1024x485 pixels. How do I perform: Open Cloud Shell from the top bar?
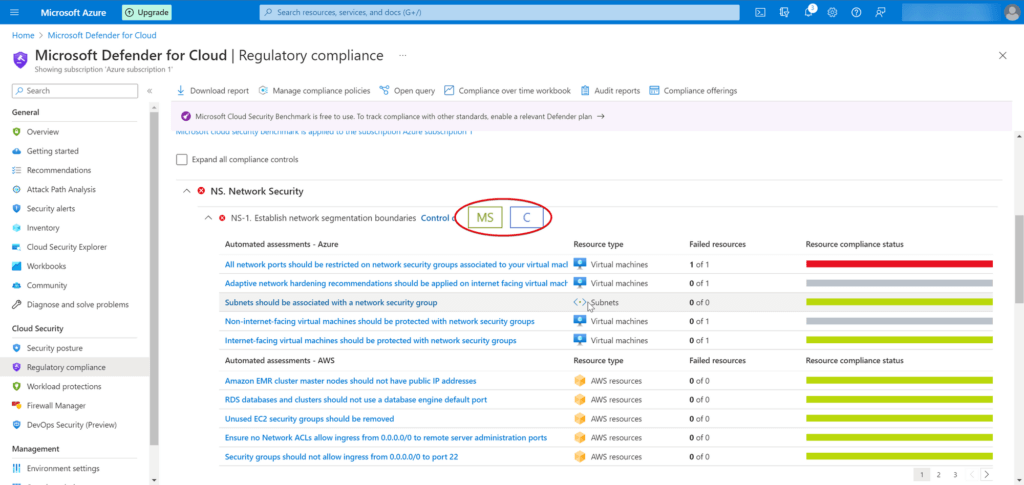click(x=760, y=12)
